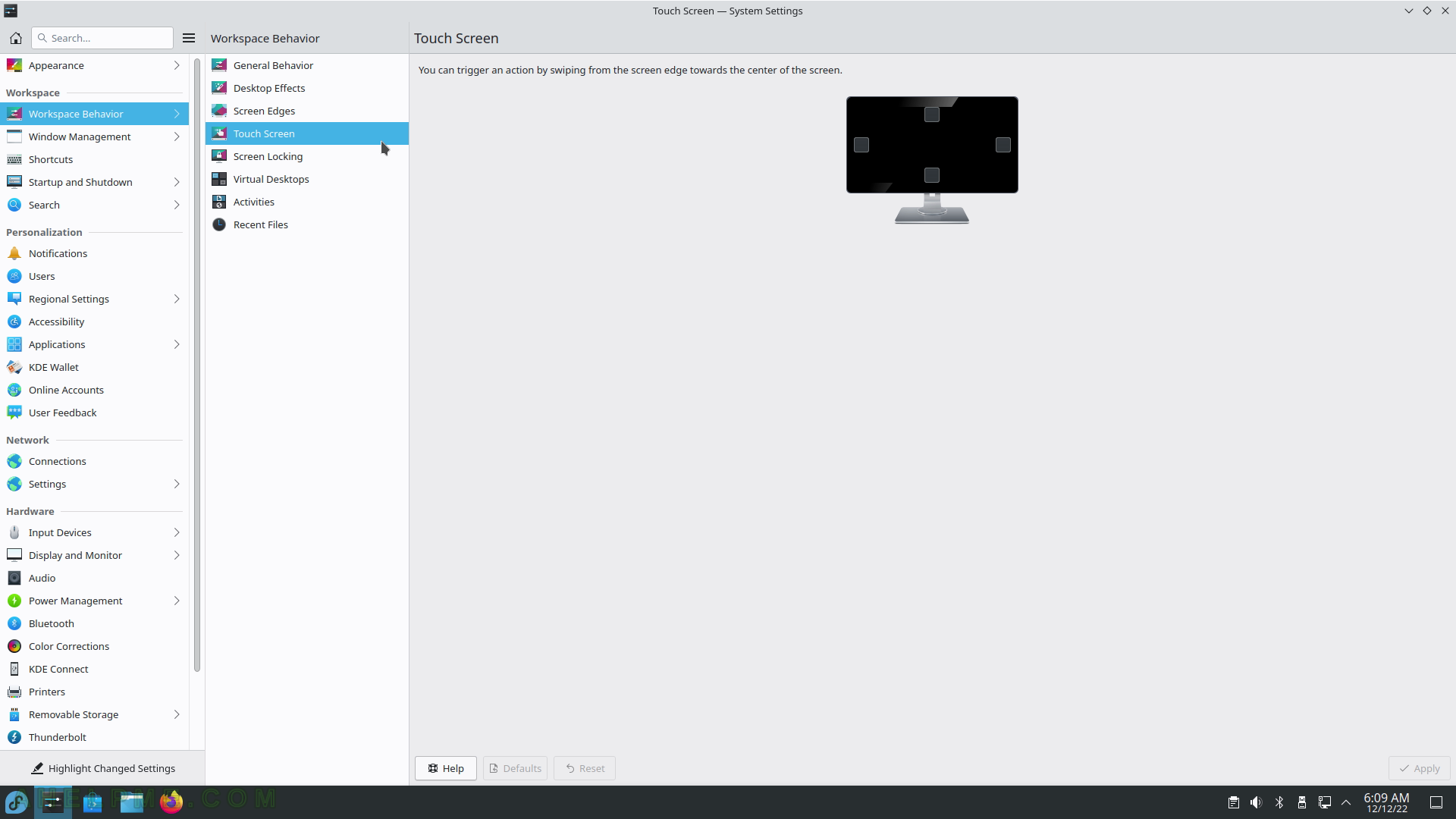Click the Color Corrections icon

[14, 646]
